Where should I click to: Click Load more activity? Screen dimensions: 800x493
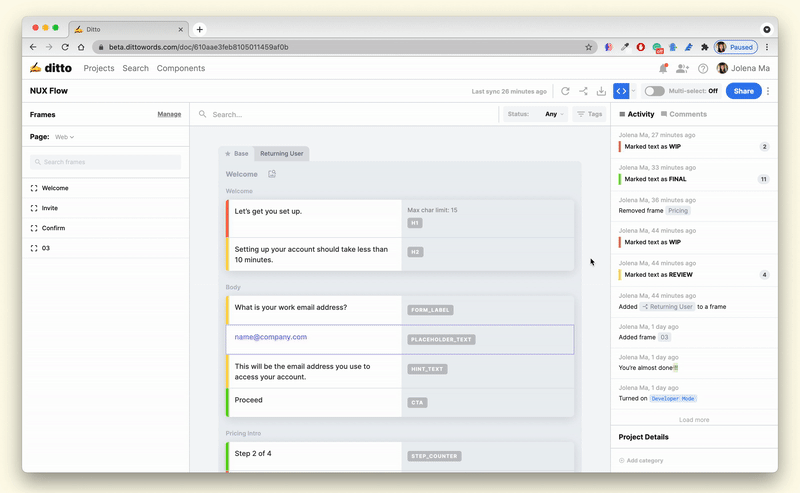tap(694, 420)
